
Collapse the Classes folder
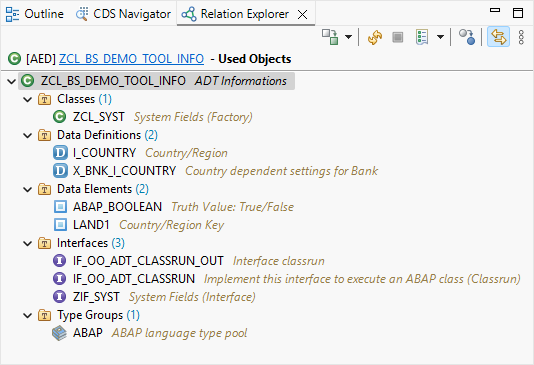pyautogui.click(x=28, y=99)
